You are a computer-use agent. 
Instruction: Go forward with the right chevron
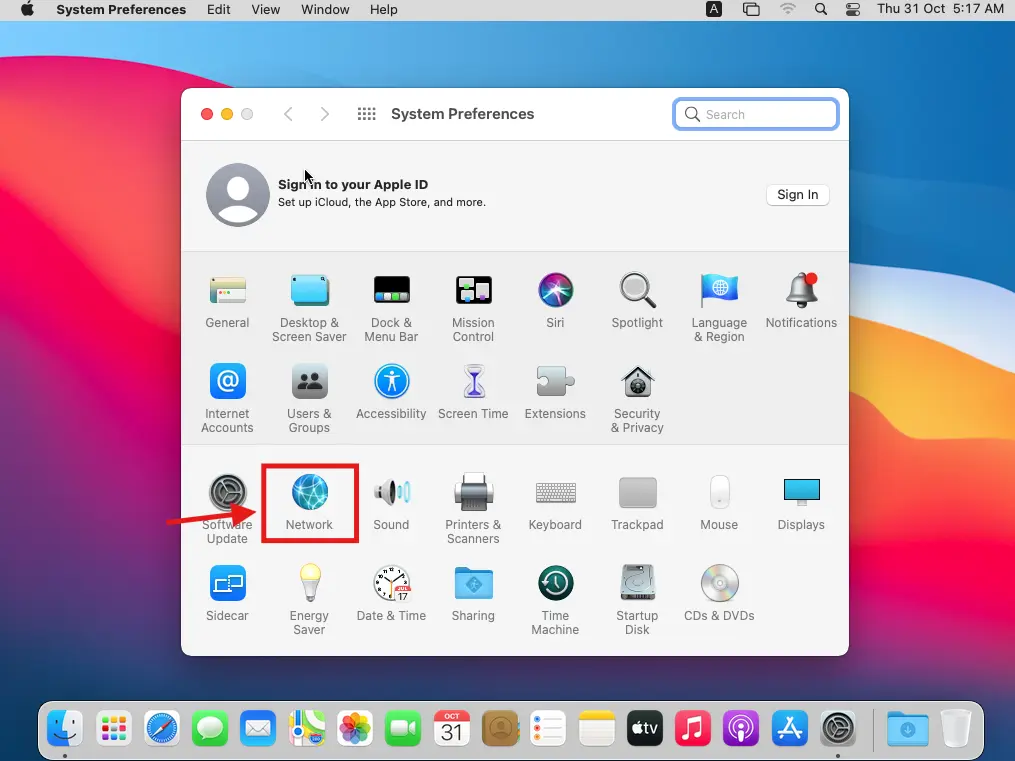pos(324,115)
